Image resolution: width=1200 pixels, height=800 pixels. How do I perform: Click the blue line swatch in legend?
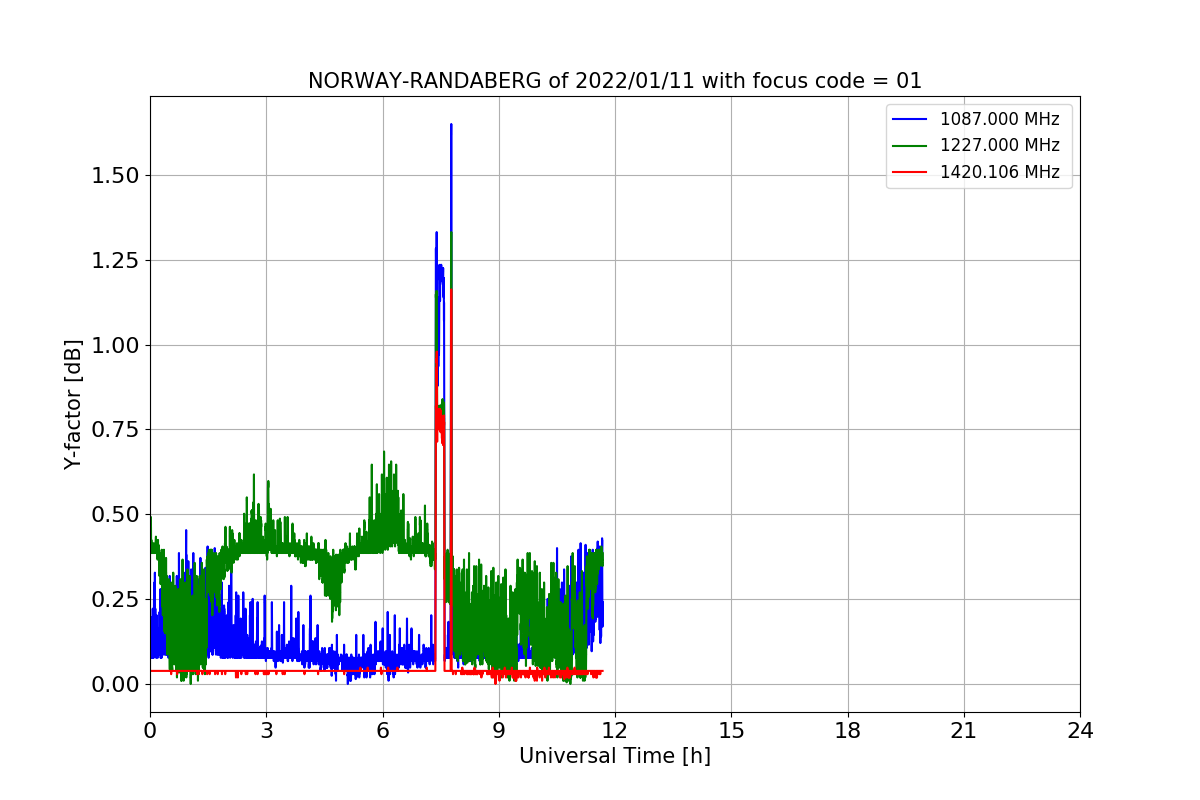(910, 119)
